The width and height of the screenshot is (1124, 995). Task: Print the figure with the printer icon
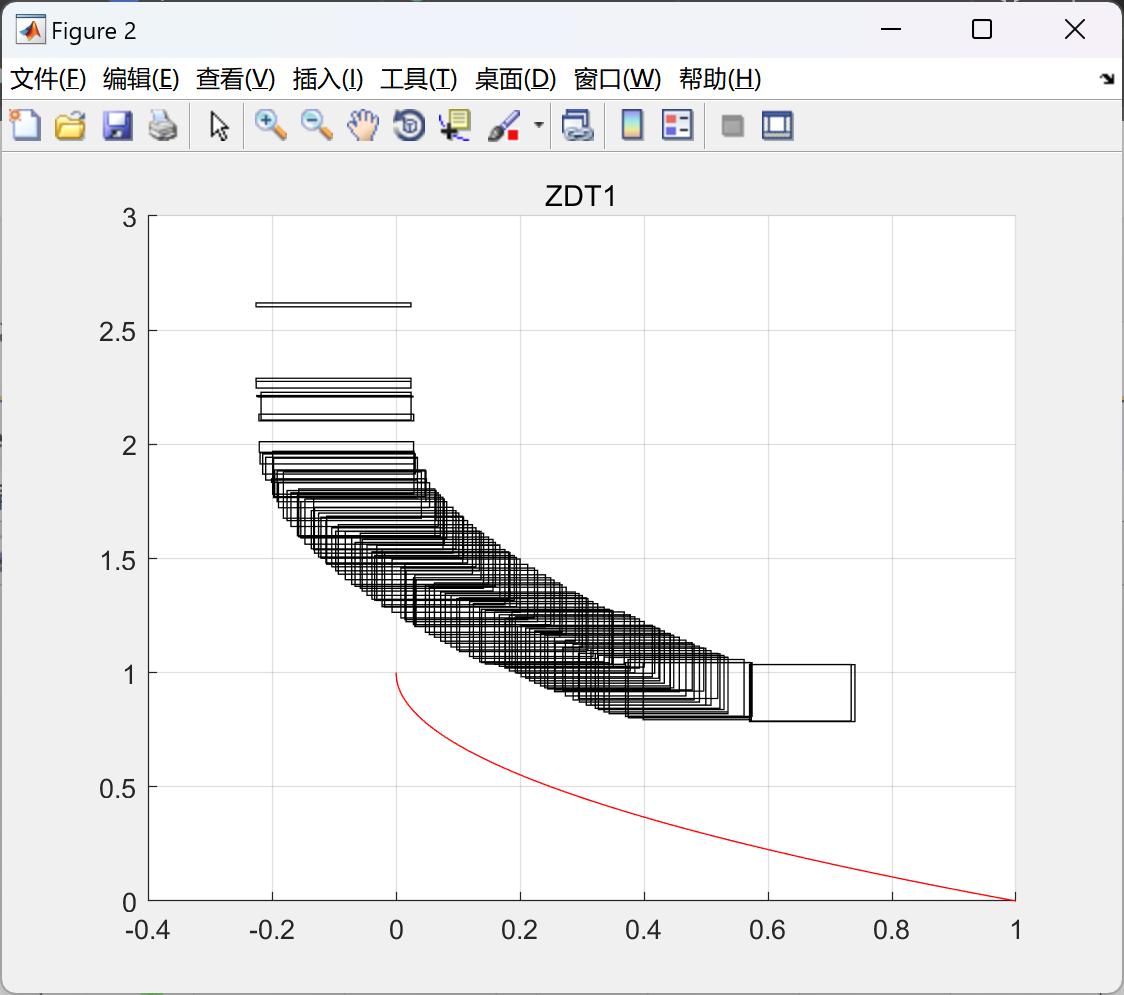(163, 125)
